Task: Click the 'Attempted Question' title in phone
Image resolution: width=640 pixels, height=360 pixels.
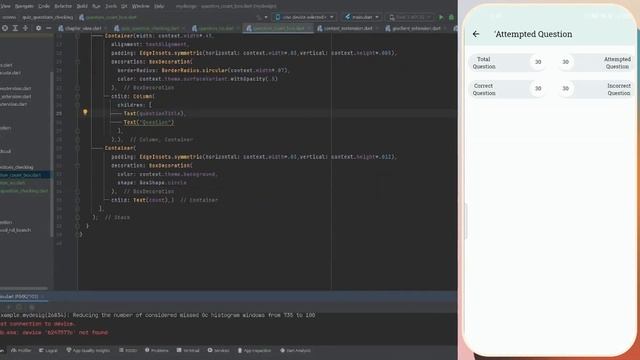Action: pos(533,34)
